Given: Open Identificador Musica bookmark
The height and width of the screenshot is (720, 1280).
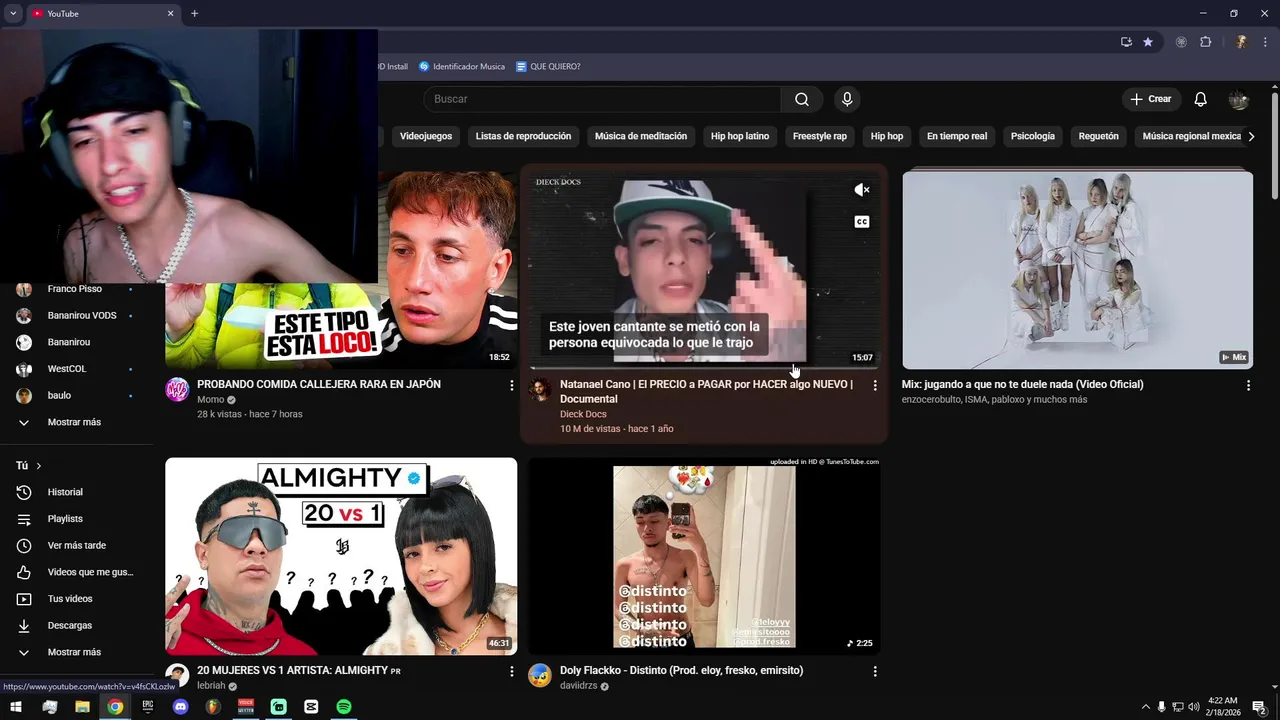Looking at the screenshot, I should coord(462,66).
